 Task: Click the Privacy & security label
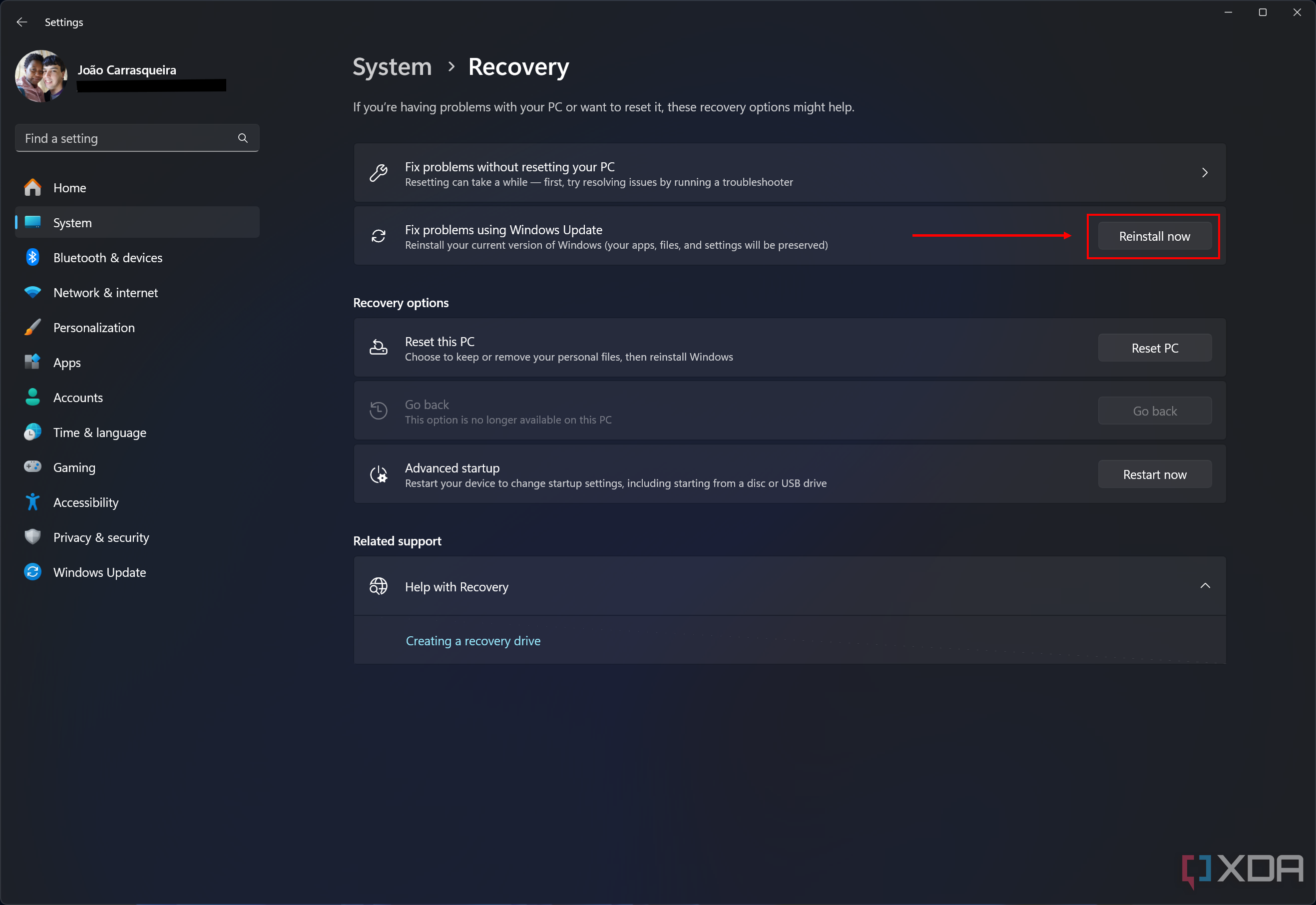pos(101,537)
